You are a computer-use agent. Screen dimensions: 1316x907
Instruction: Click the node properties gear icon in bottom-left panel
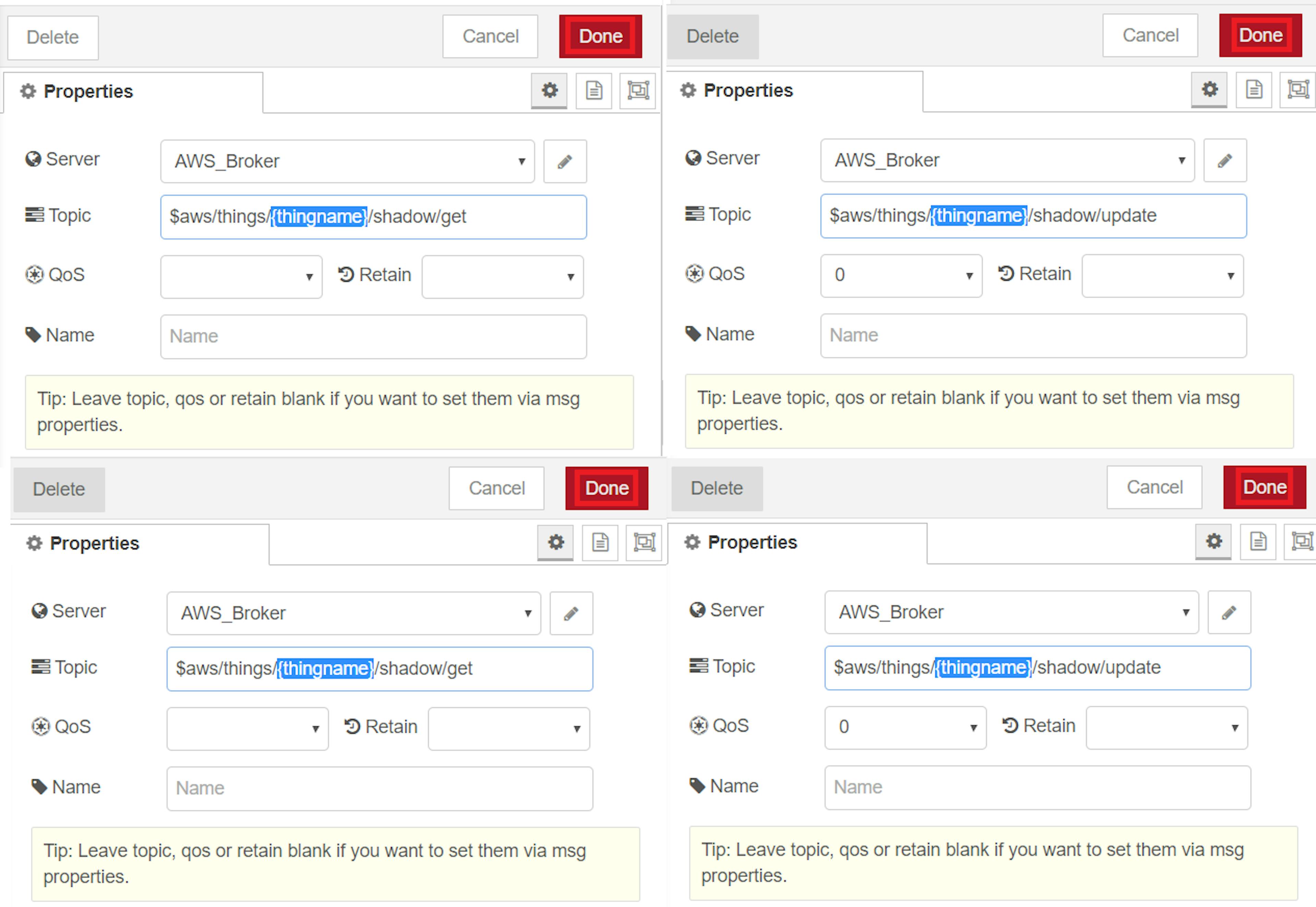pos(555,542)
